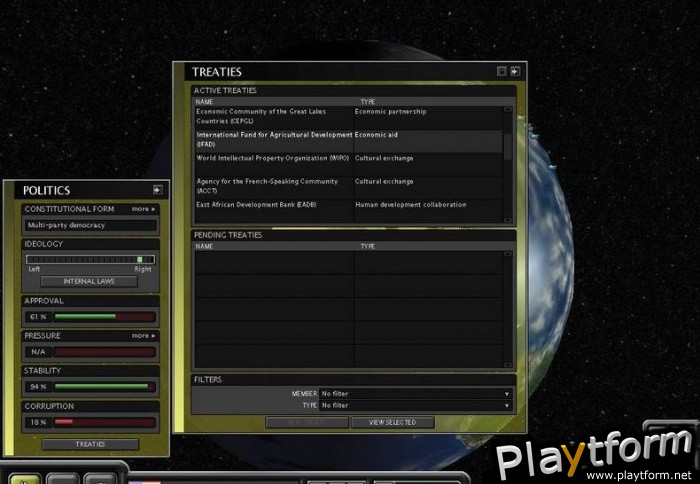Click down arrow of Pending Treaties scrollbar
The height and width of the screenshot is (484, 700).
point(508,365)
